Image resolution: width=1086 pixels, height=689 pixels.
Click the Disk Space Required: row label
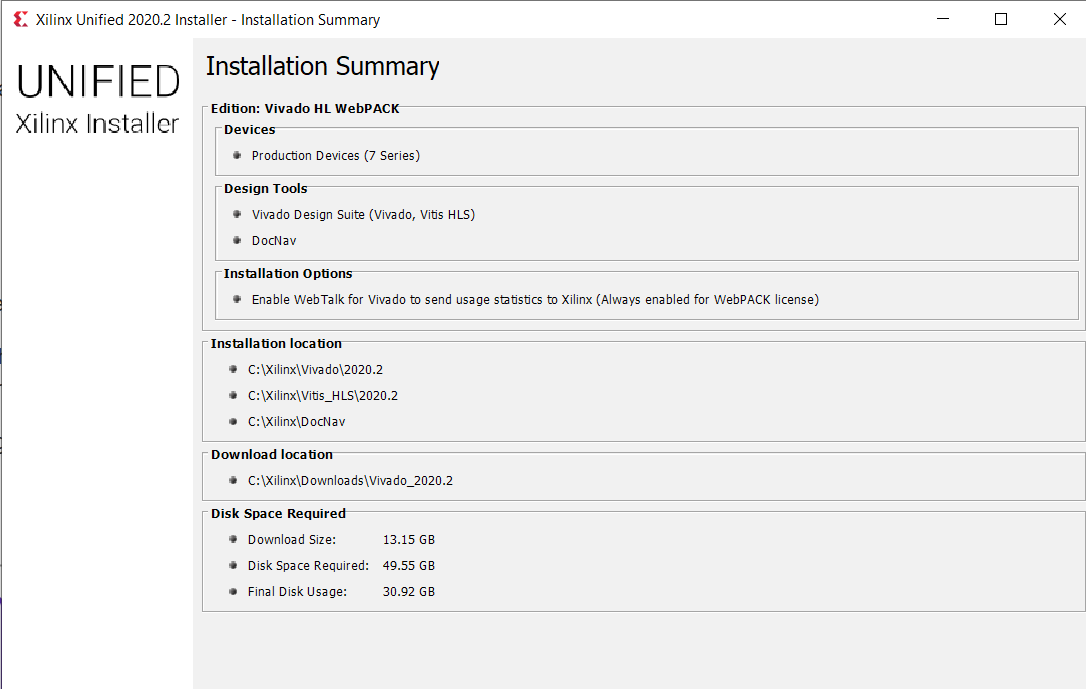308,566
